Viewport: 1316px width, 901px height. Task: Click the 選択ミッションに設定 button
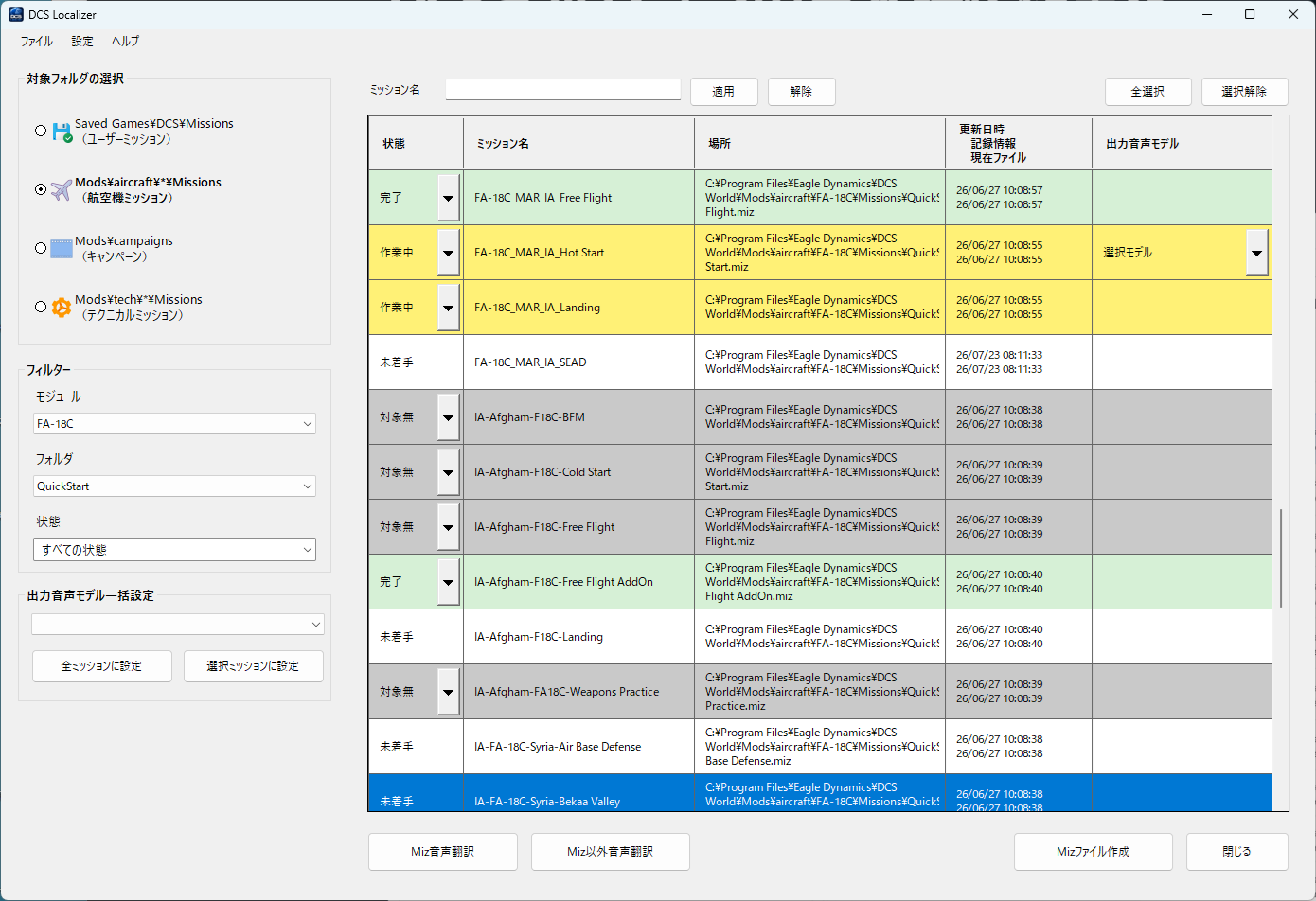click(x=254, y=666)
